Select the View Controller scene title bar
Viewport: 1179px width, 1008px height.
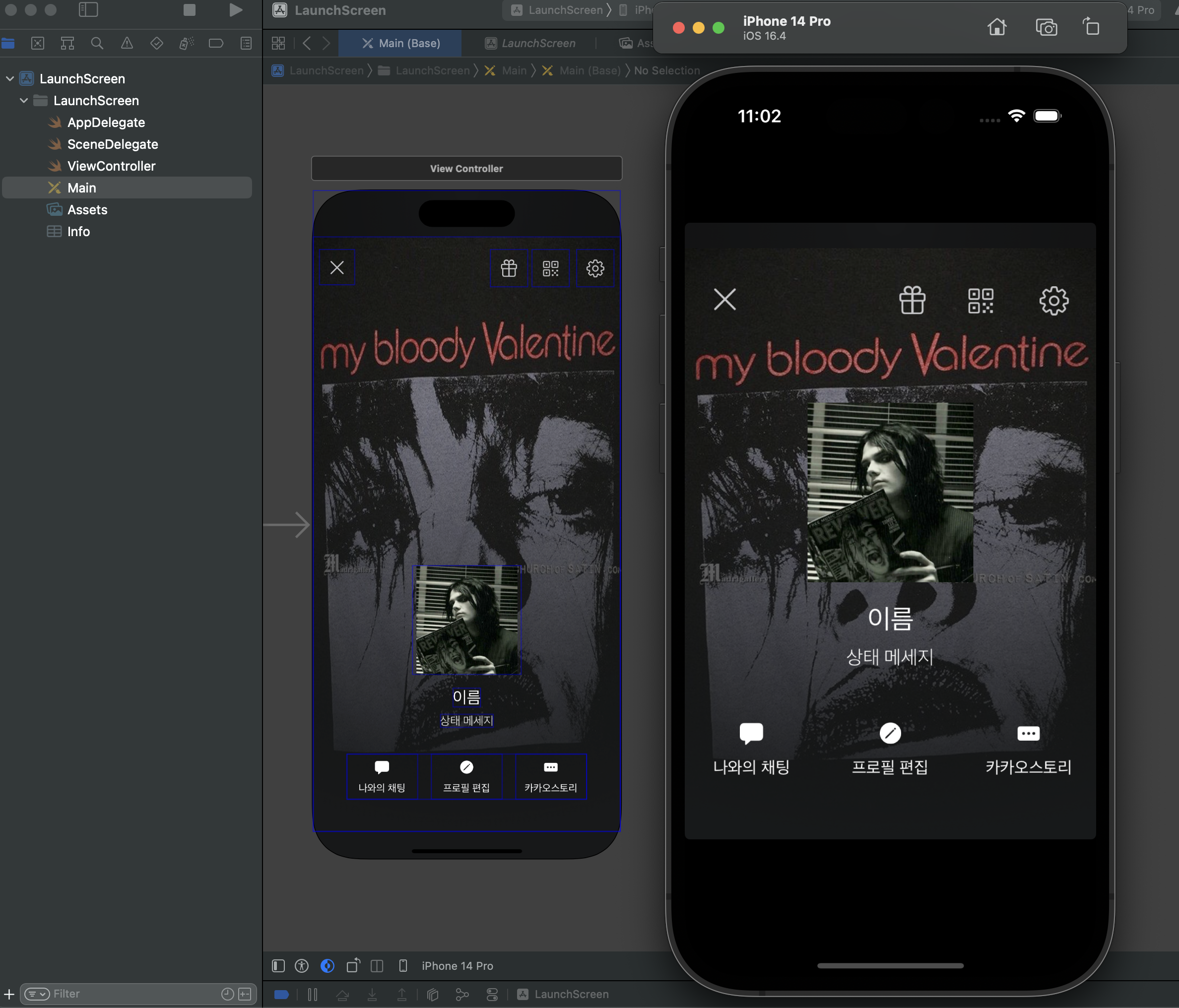tap(466, 168)
